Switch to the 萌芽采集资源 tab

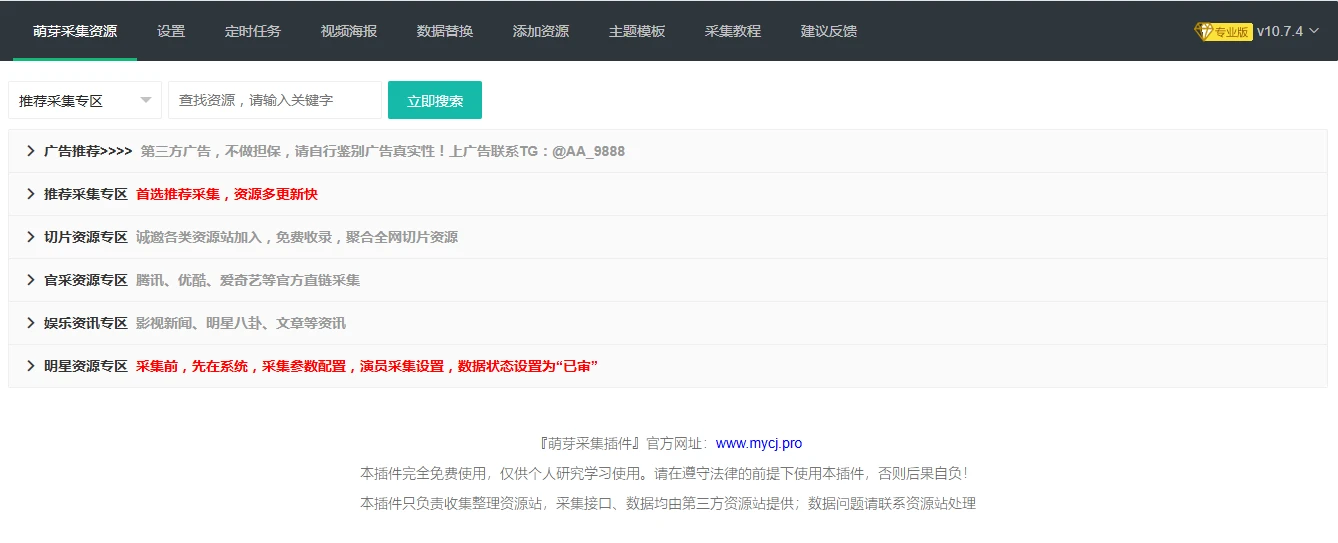click(75, 31)
